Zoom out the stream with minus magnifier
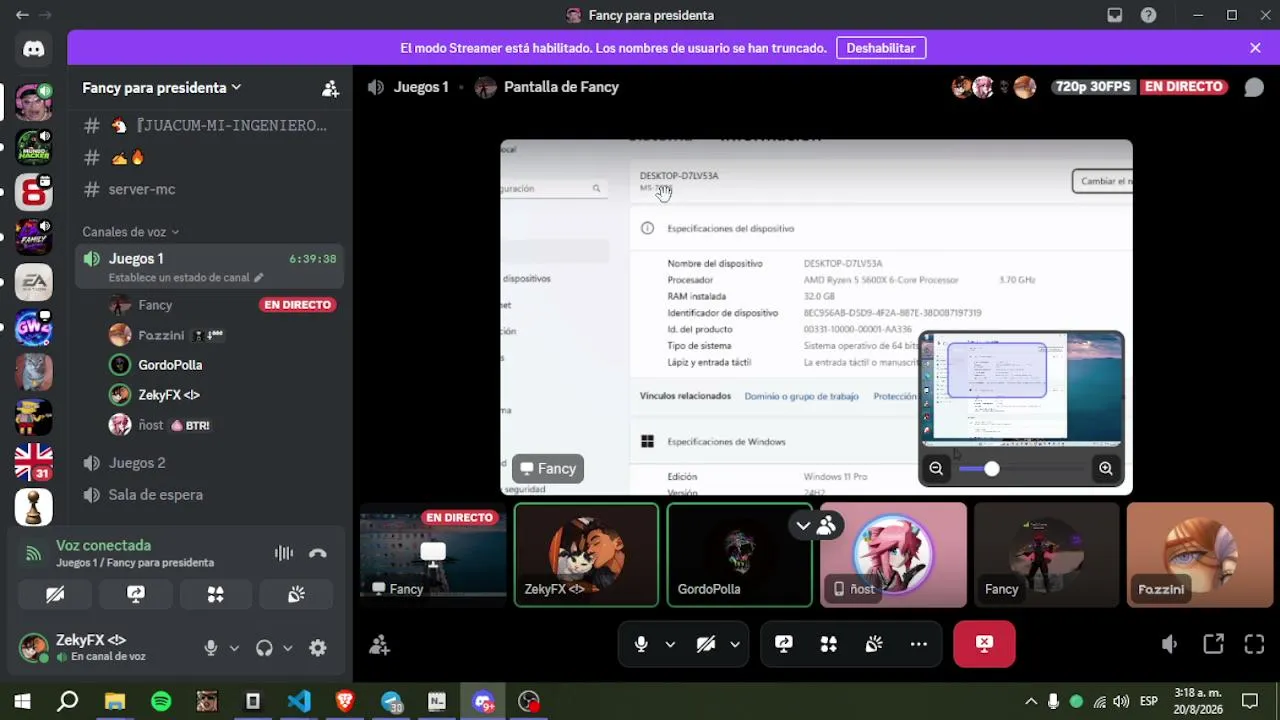This screenshot has width=1280, height=720. (x=936, y=468)
